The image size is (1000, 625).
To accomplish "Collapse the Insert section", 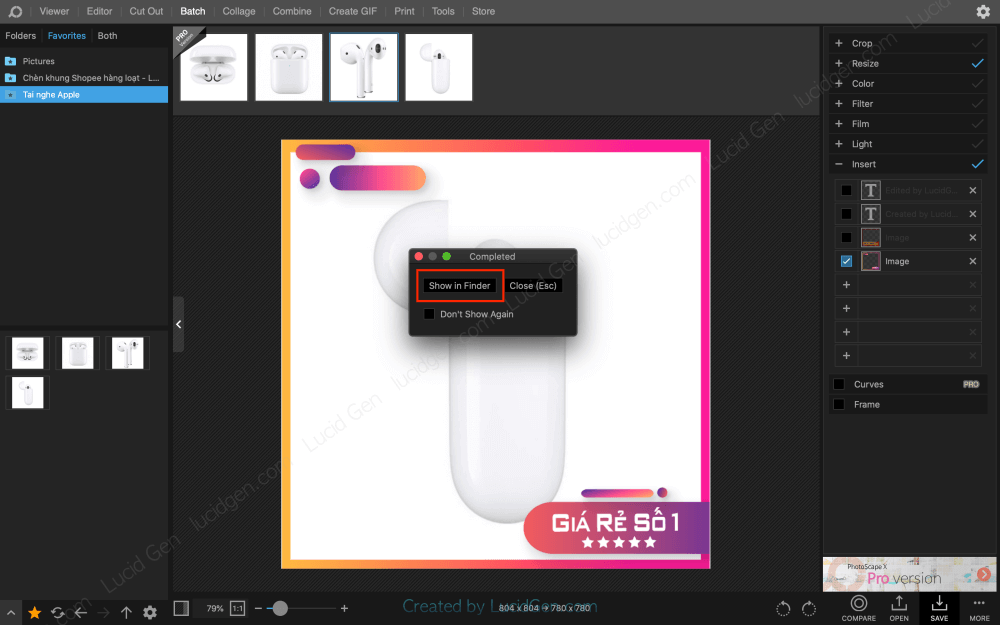I will coord(839,164).
